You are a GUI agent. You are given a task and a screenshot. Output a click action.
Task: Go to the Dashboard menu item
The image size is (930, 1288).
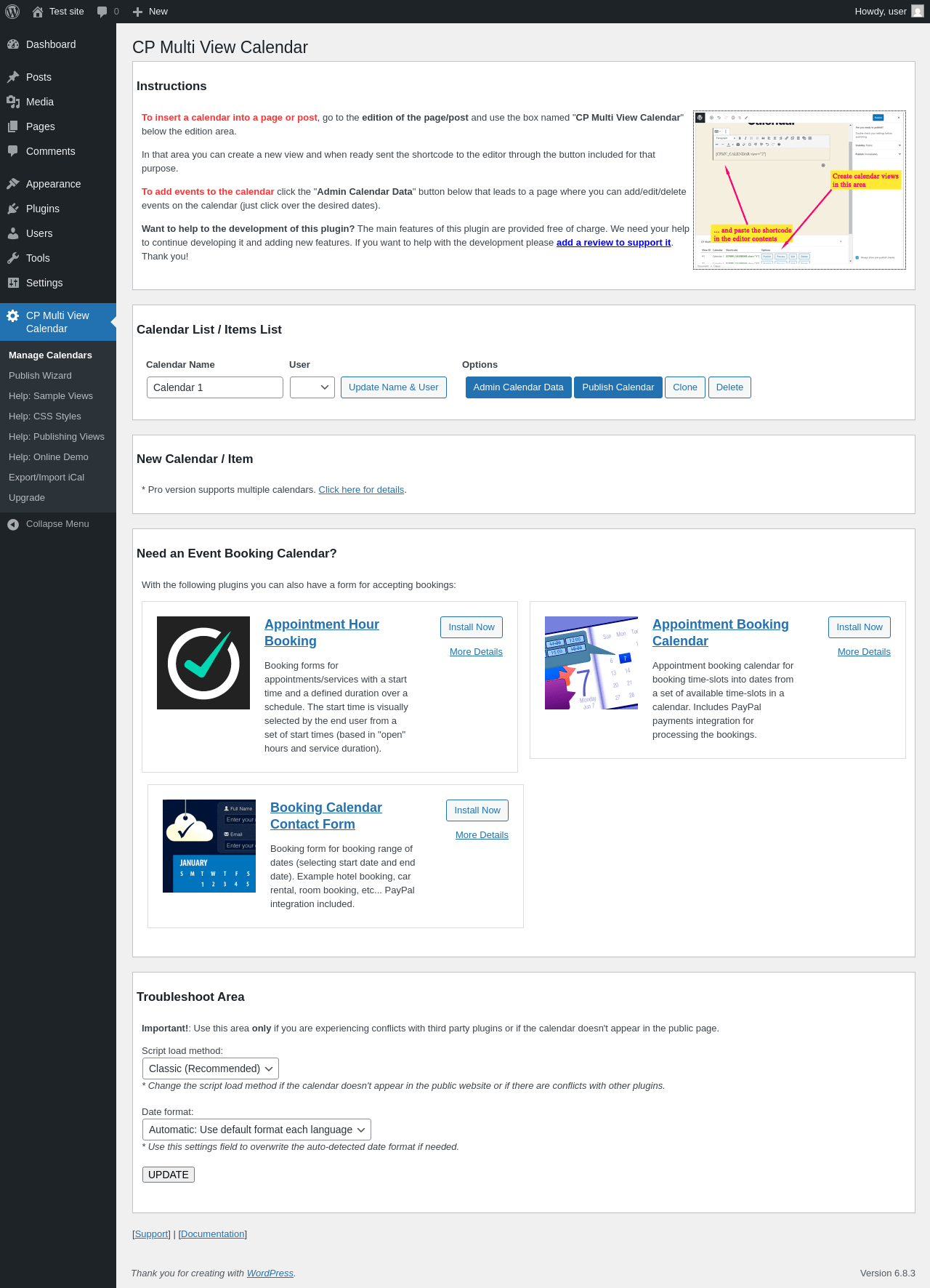point(58,44)
